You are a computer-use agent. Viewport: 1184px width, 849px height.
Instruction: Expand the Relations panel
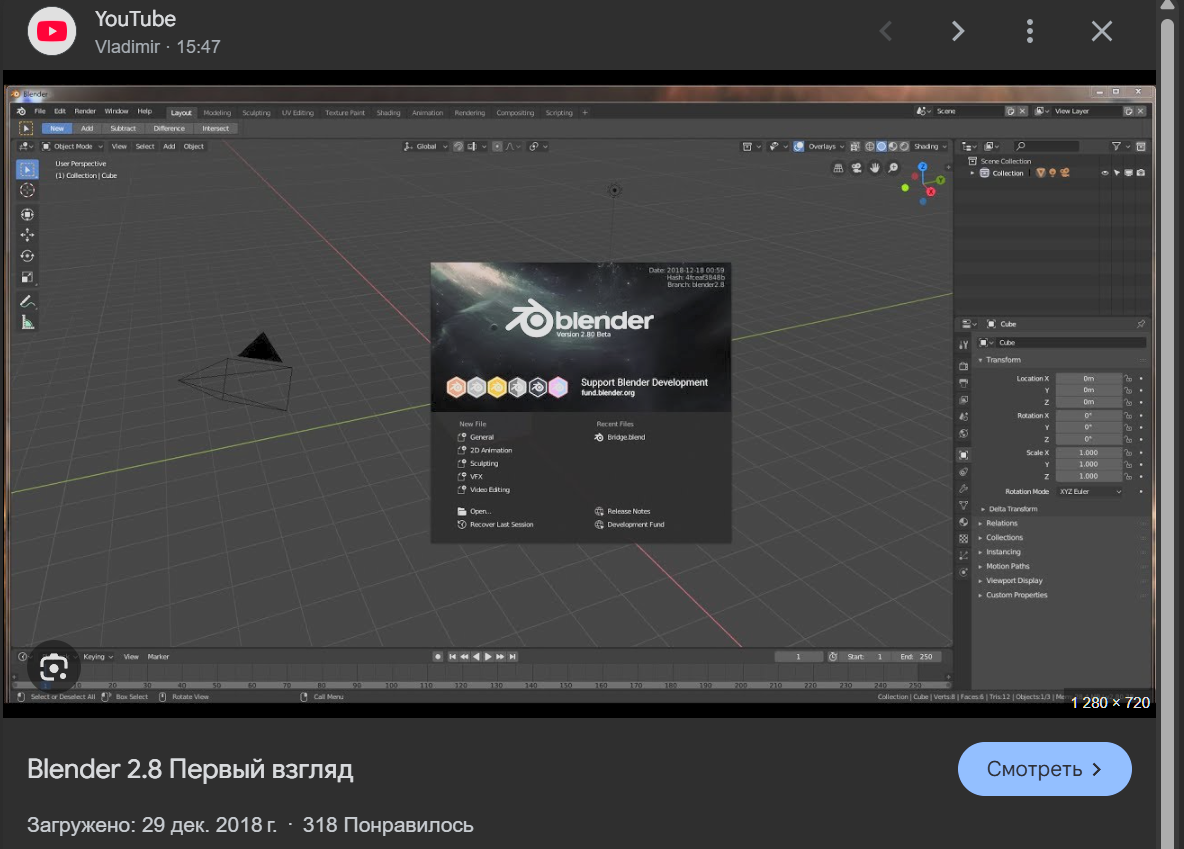point(1001,523)
